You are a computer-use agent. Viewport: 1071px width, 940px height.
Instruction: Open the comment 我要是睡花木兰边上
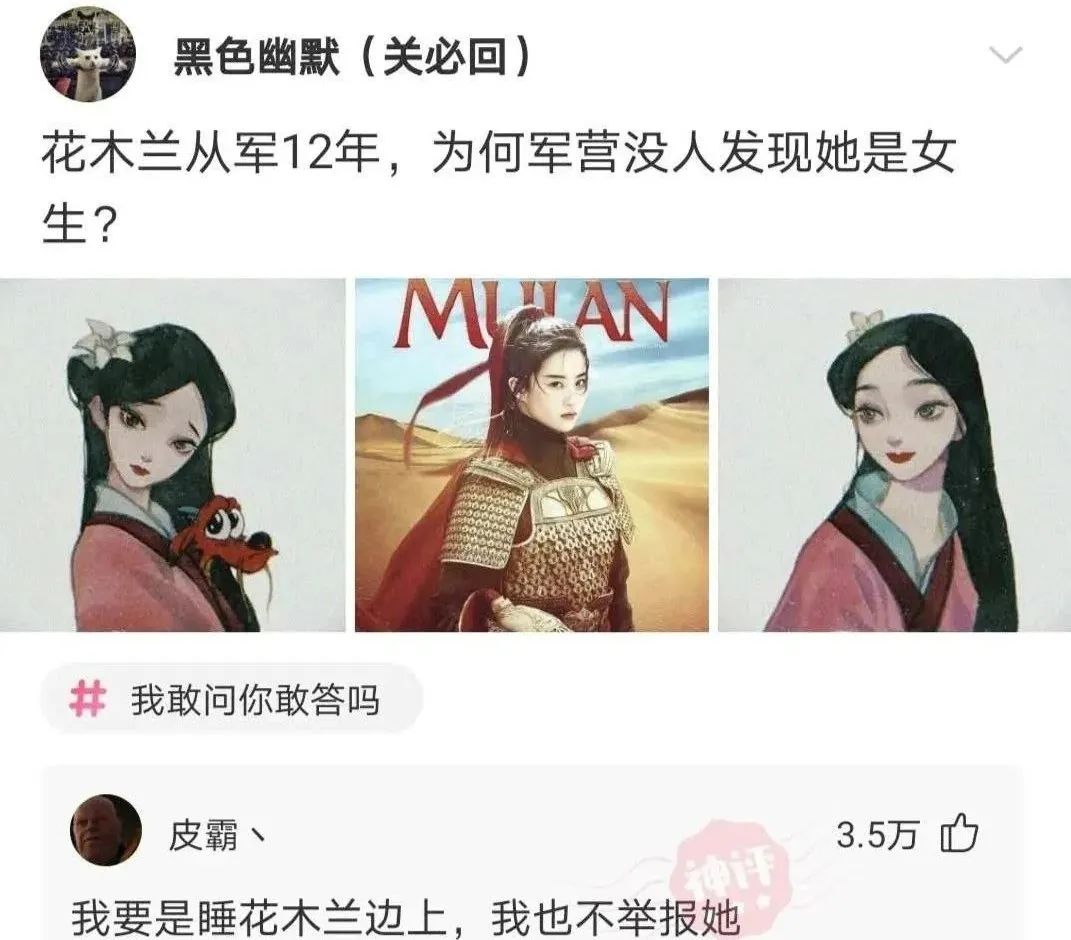tap(406, 919)
